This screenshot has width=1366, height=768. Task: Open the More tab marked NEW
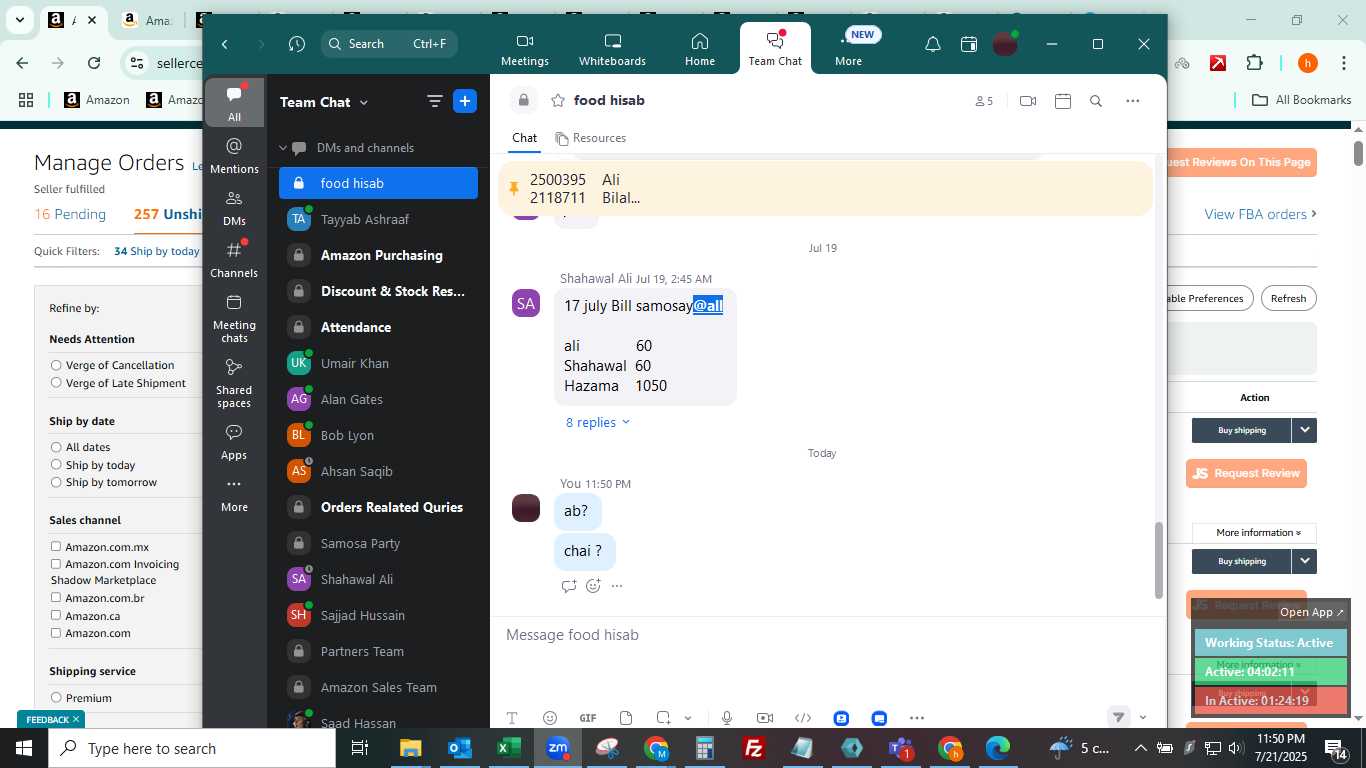click(x=848, y=50)
